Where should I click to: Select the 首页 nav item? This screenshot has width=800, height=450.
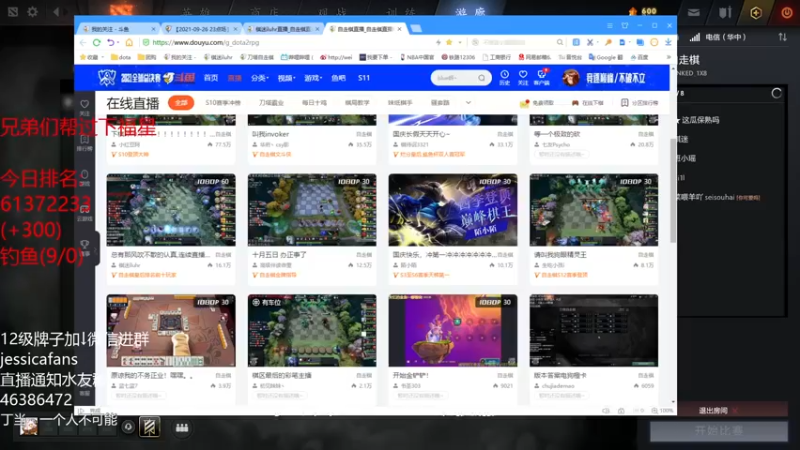pos(211,78)
